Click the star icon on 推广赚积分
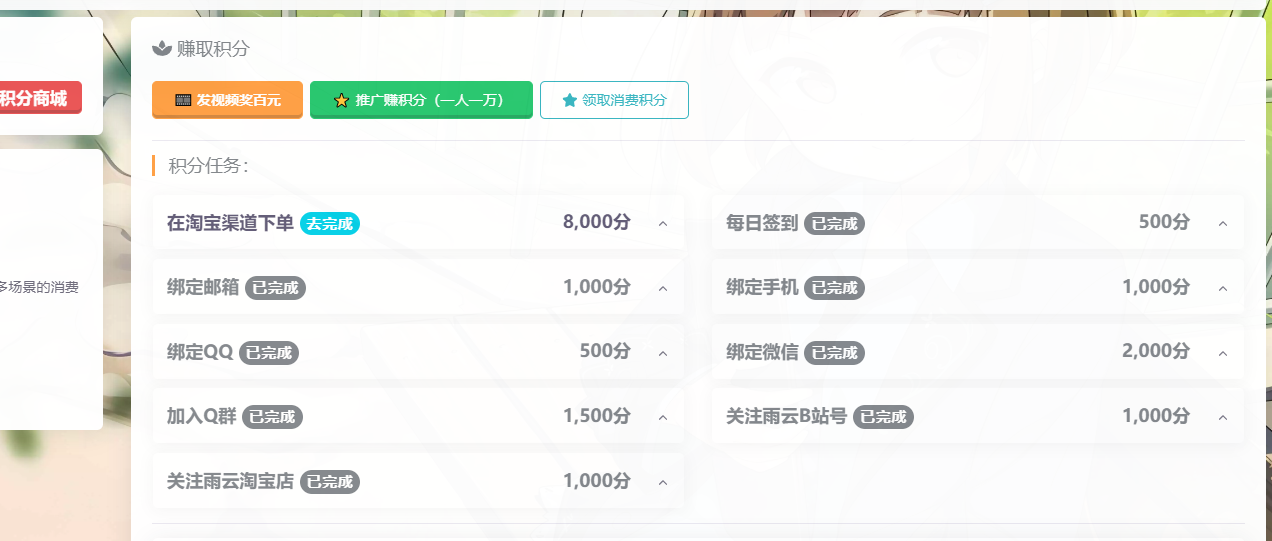The width and height of the screenshot is (1272, 541). click(x=341, y=100)
